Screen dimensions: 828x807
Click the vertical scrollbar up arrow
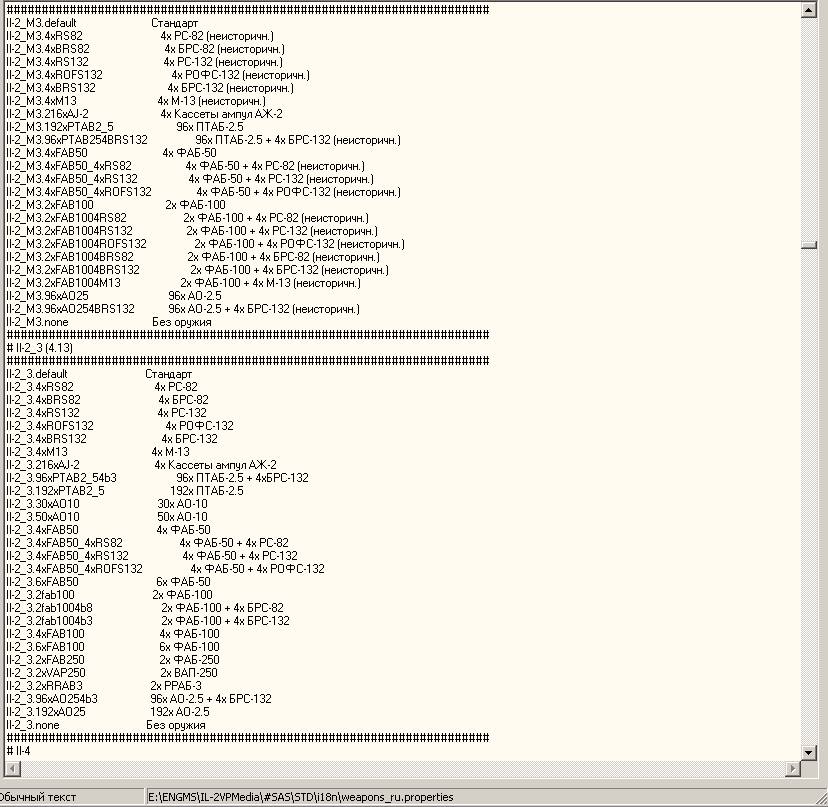click(808, 10)
